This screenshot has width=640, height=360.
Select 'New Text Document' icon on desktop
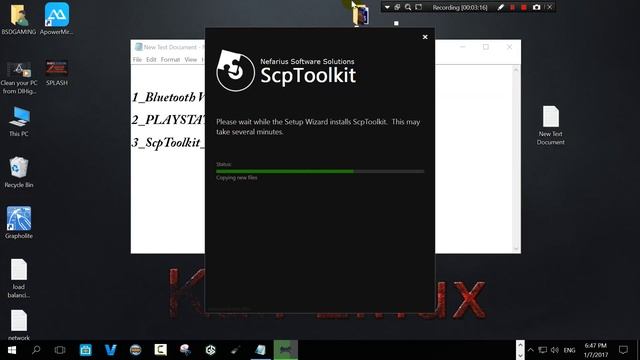[551, 125]
